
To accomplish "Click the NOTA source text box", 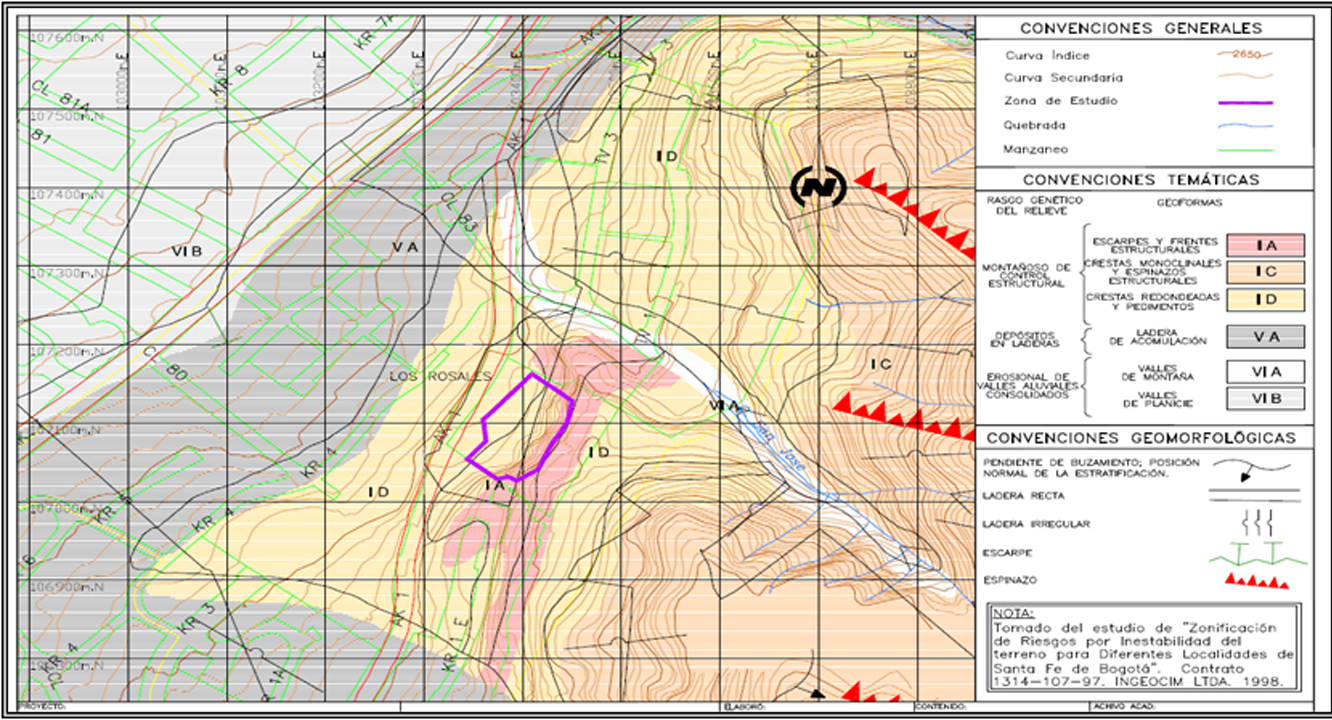I will pos(1144,647).
